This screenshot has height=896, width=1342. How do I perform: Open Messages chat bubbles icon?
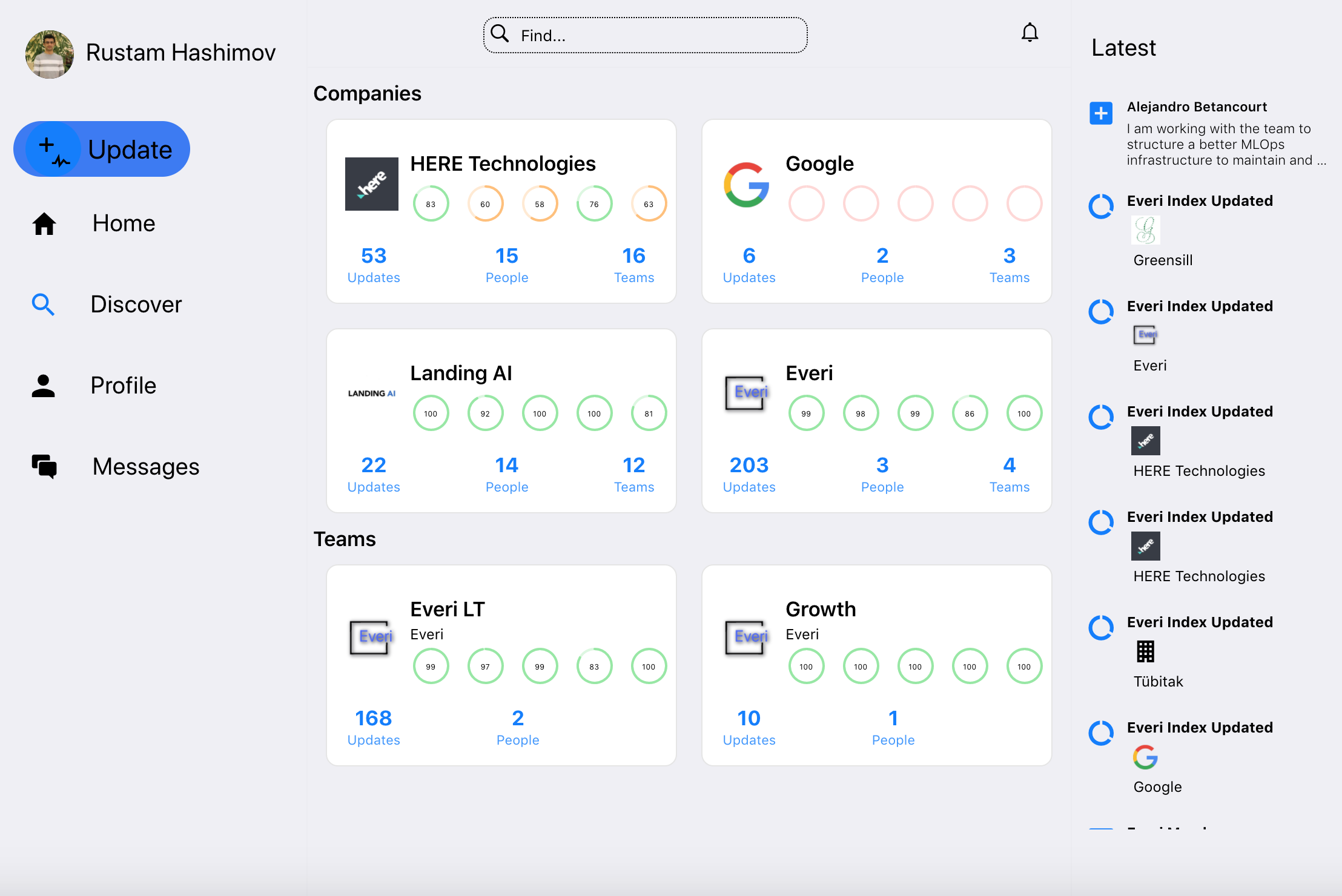pos(44,467)
